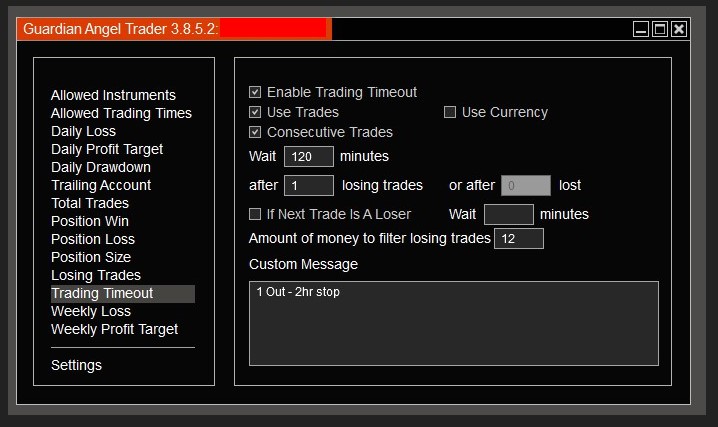Check the If Next Trade Is A Loser box
This screenshot has height=427, width=718.
pos(255,214)
